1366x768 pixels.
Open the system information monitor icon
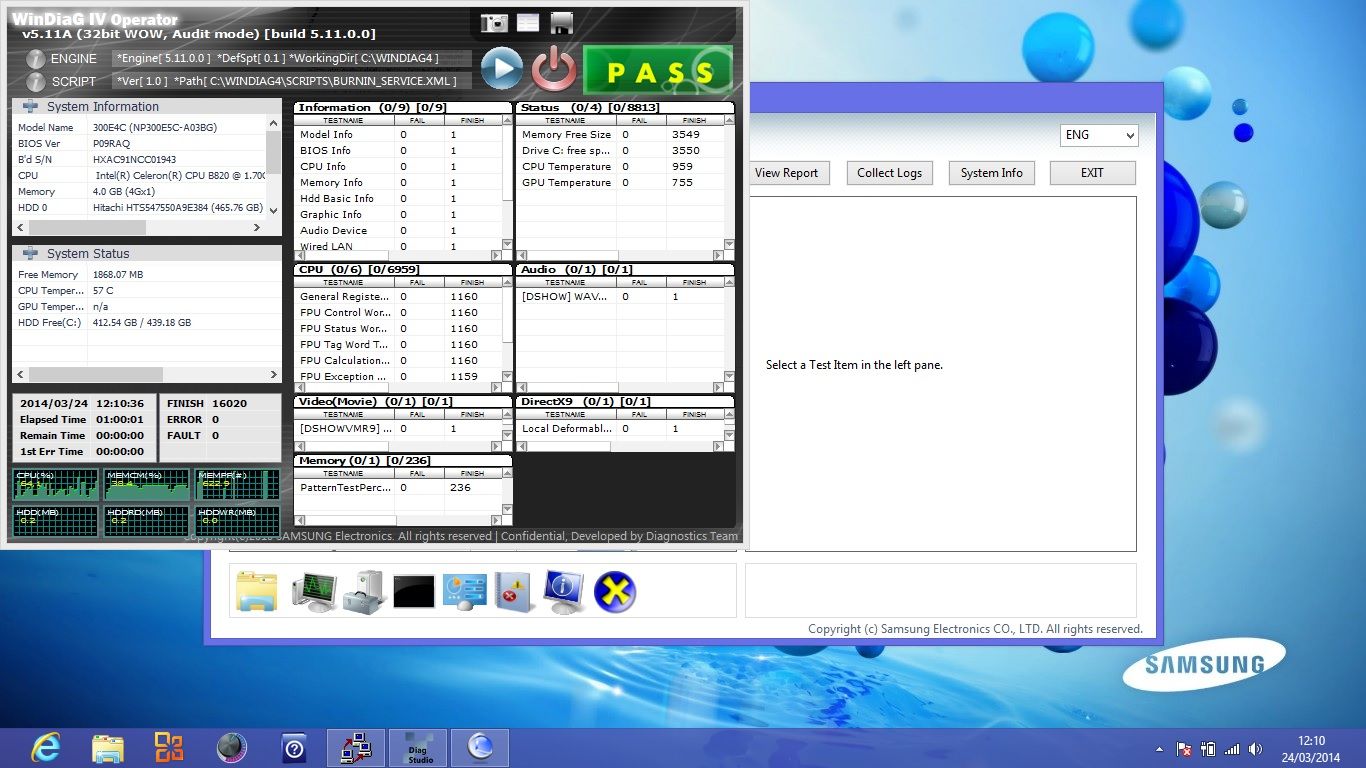(564, 591)
